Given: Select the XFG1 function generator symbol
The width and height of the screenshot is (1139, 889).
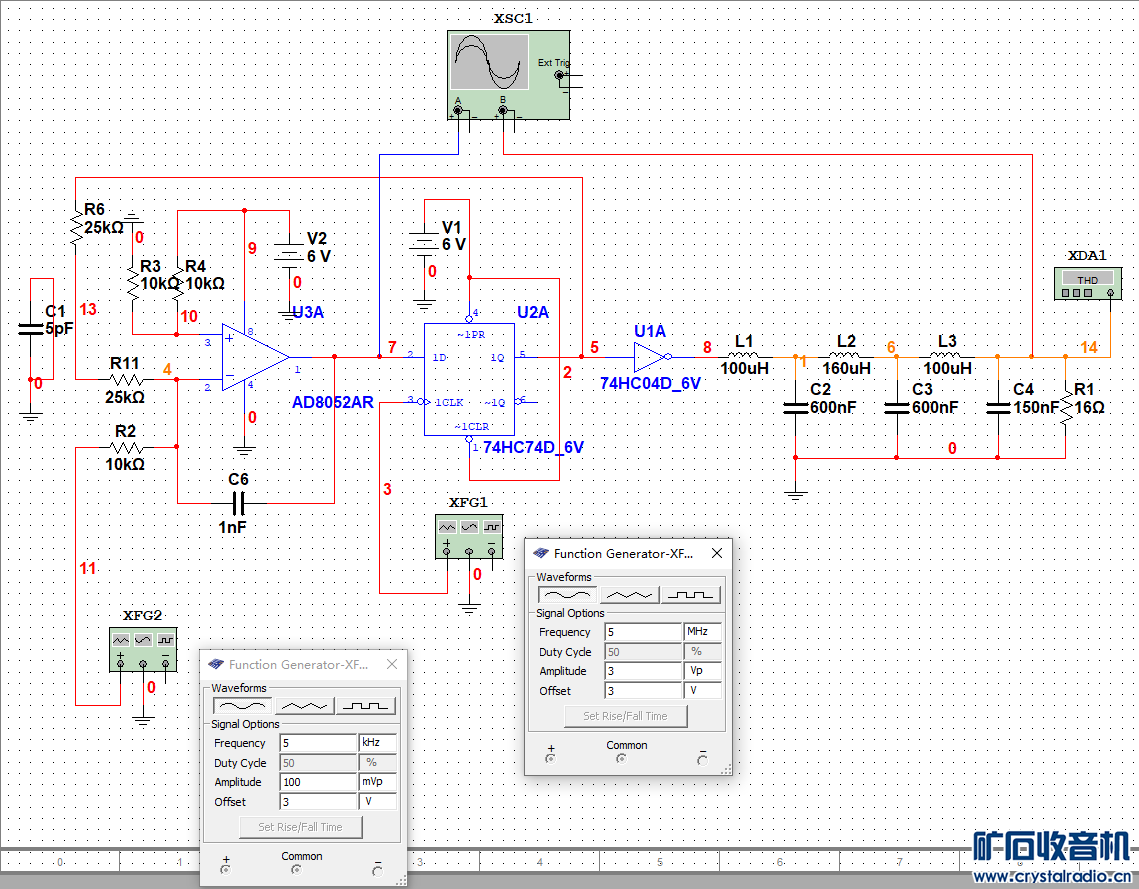Looking at the screenshot, I should click(469, 536).
